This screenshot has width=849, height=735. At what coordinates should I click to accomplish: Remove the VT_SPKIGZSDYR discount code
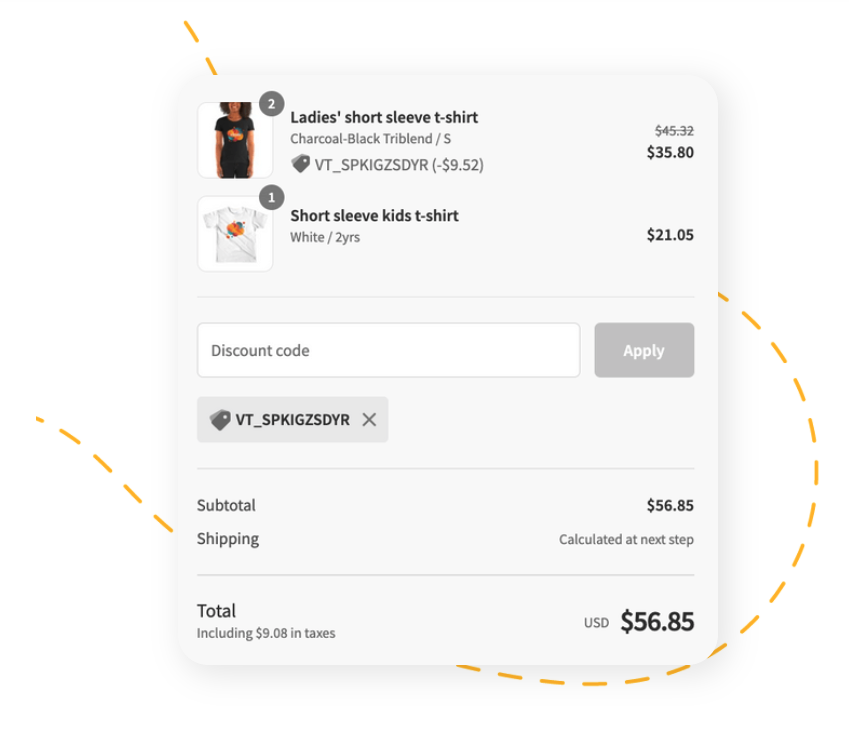(368, 420)
